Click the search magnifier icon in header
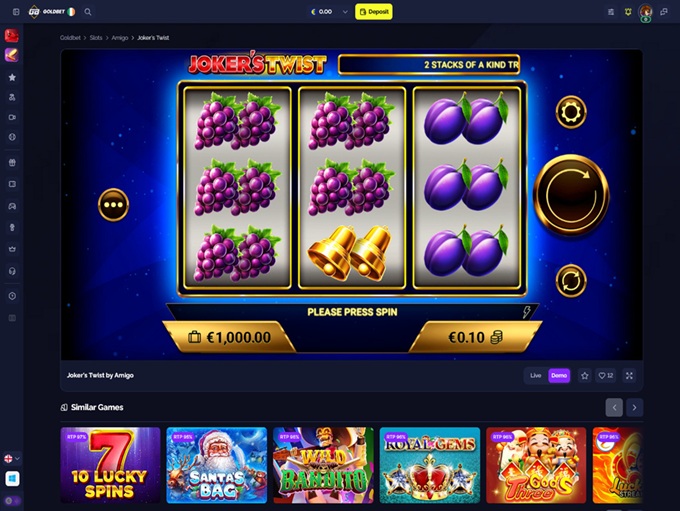Screen dimensions: 680x511 (88, 12)
